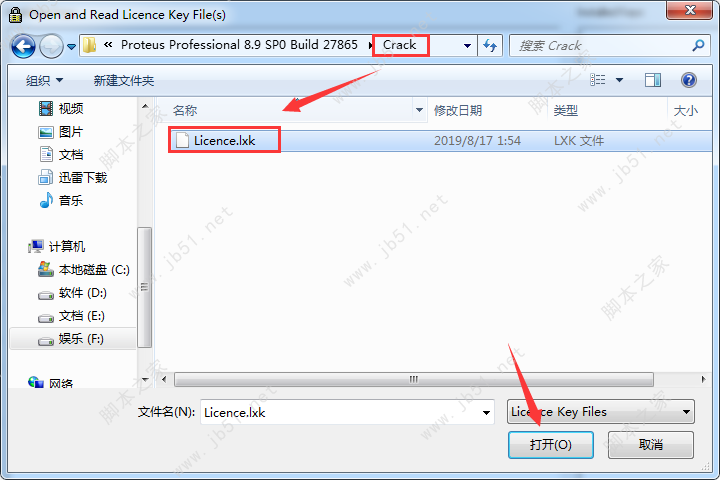
Task: Click the 打开(O) open button
Action: tap(551, 445)
